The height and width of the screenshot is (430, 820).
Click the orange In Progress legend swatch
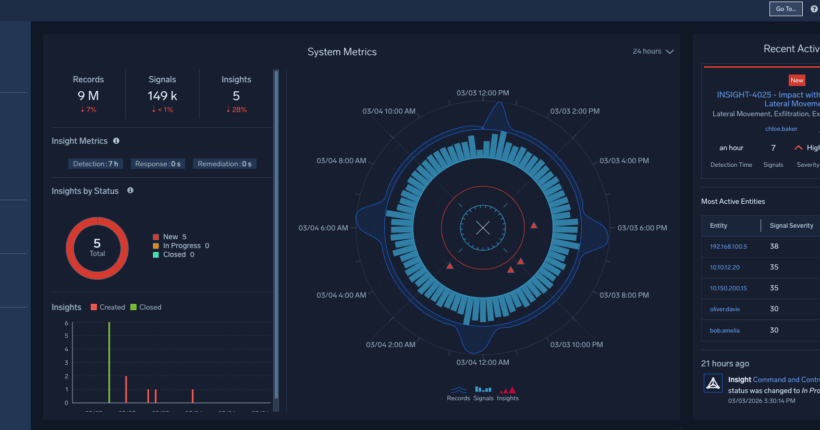(156, 246)
